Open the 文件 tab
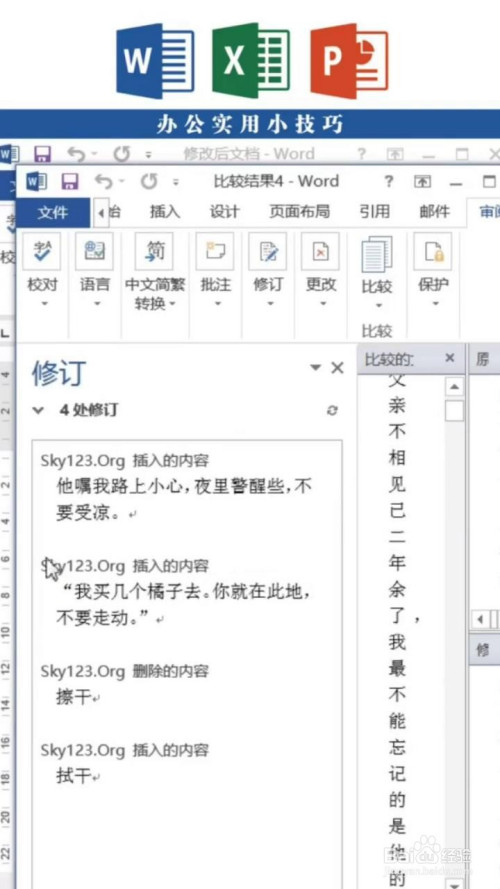This screenshot has height=889, width=500. [x=53, y=213]
